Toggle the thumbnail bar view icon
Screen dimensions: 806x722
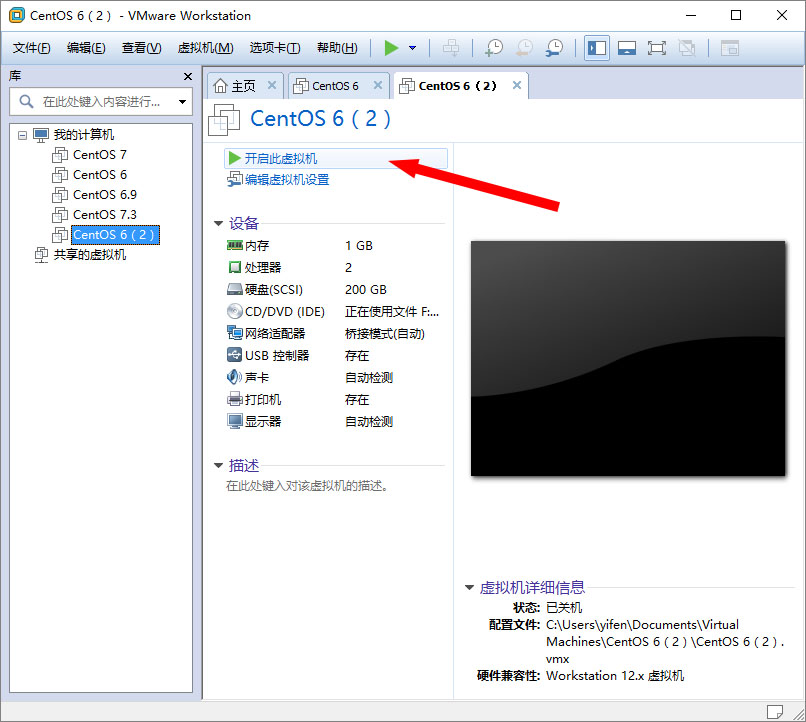click(627, 48)
